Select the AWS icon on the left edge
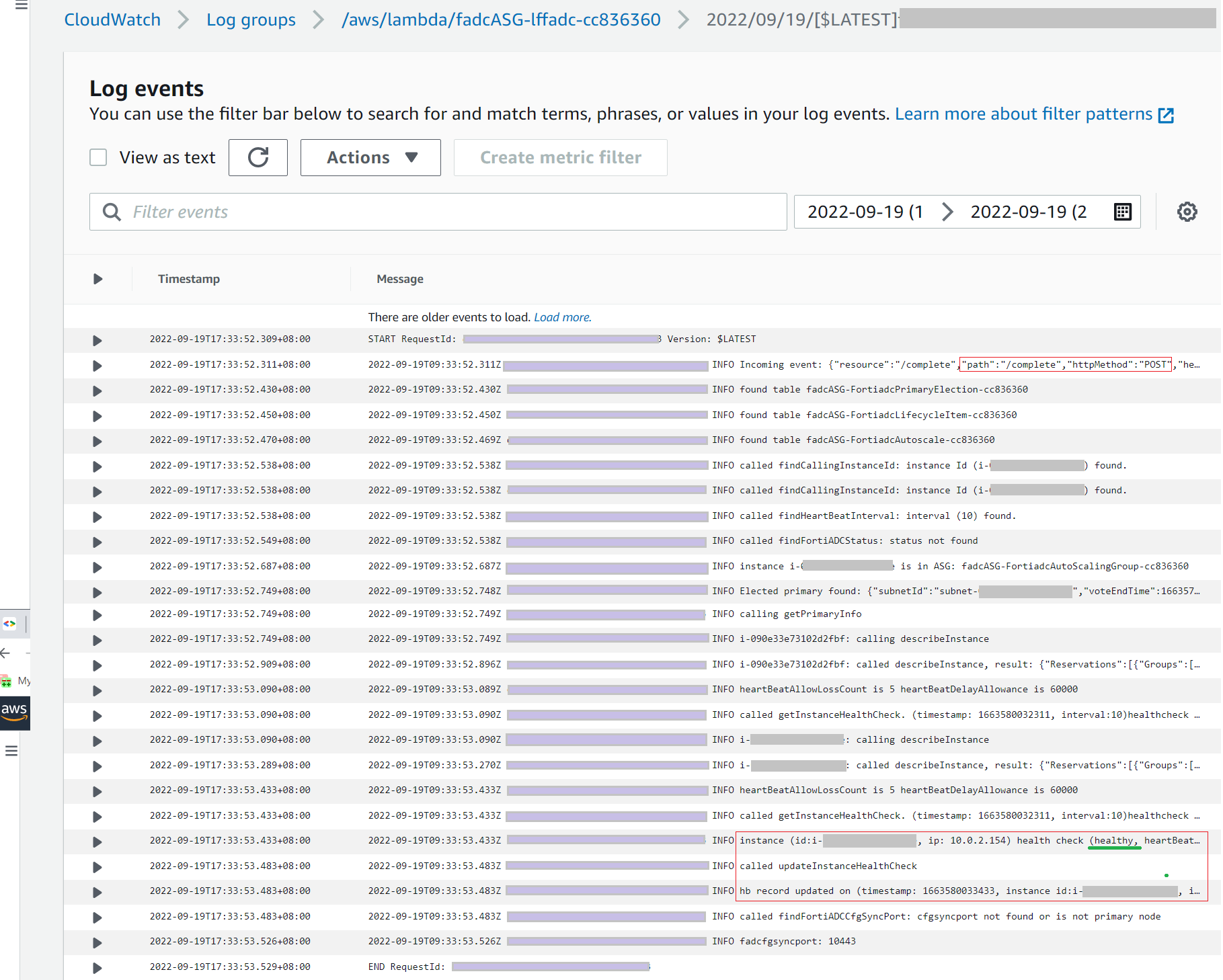 (x=14, y=713)
